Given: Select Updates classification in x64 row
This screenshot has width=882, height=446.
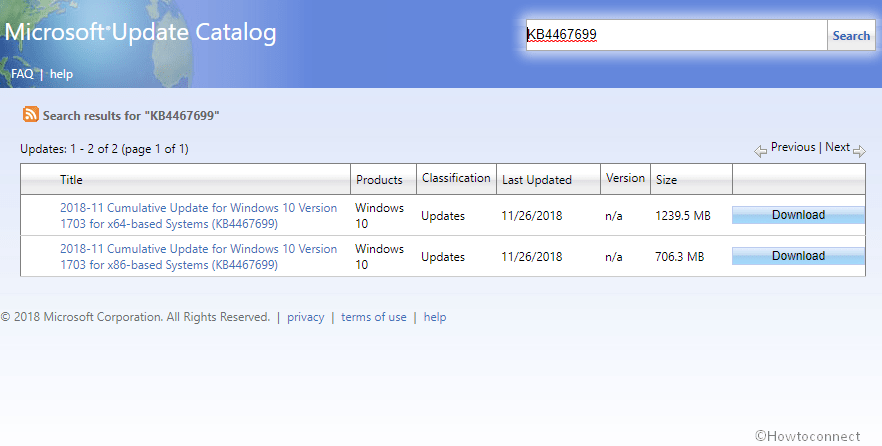Looking at the screenshot, I should point(443,216).
